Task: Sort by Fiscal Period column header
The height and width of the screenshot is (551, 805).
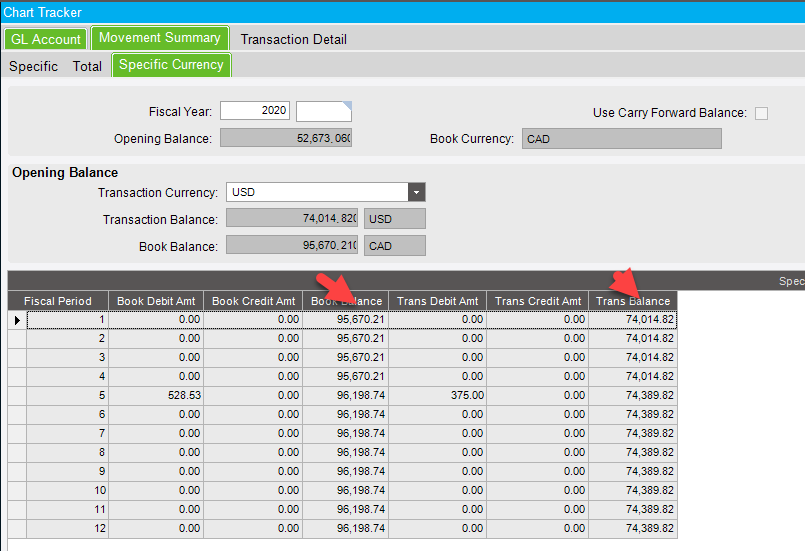Action: (x=58, y=301)
